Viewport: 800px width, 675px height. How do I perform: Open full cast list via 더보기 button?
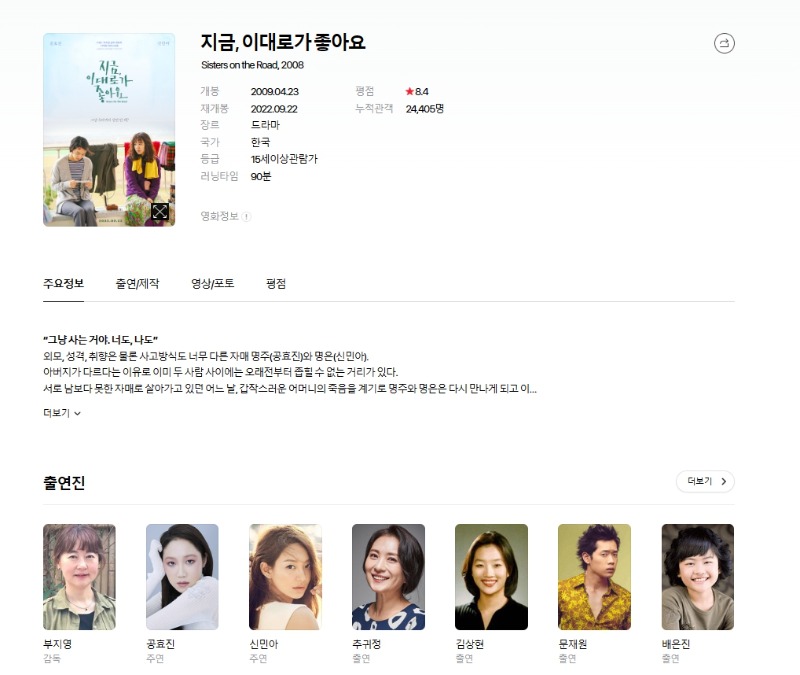point(705,481)
